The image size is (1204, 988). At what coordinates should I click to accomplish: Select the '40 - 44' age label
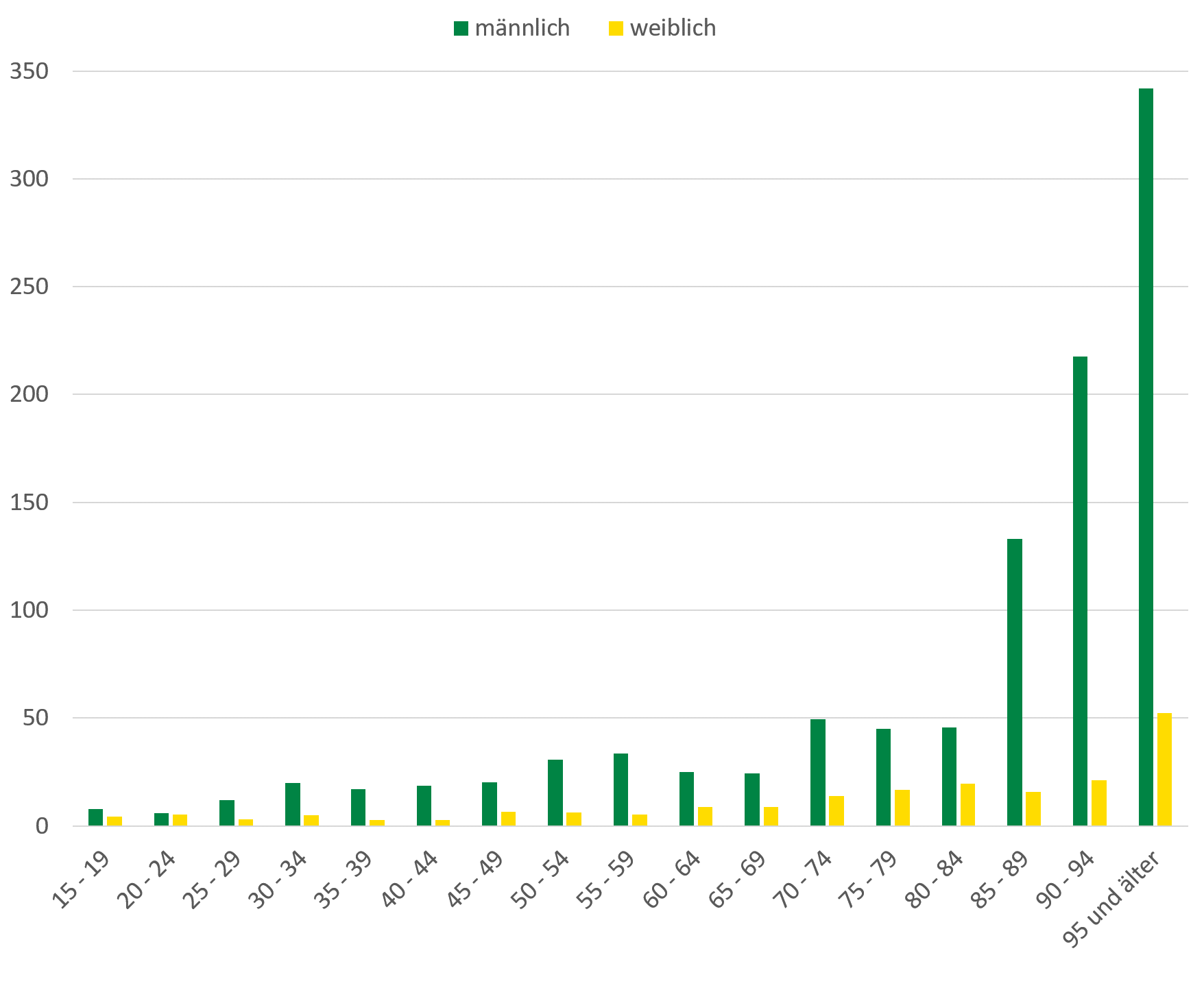click(409, 880)
